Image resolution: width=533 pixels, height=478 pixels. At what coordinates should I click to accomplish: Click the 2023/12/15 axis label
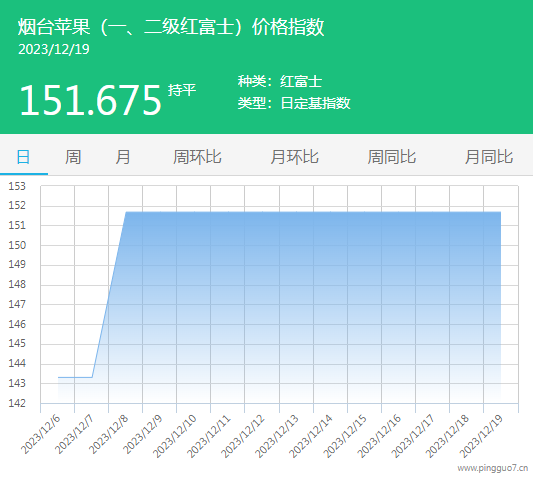coord(345,436)
